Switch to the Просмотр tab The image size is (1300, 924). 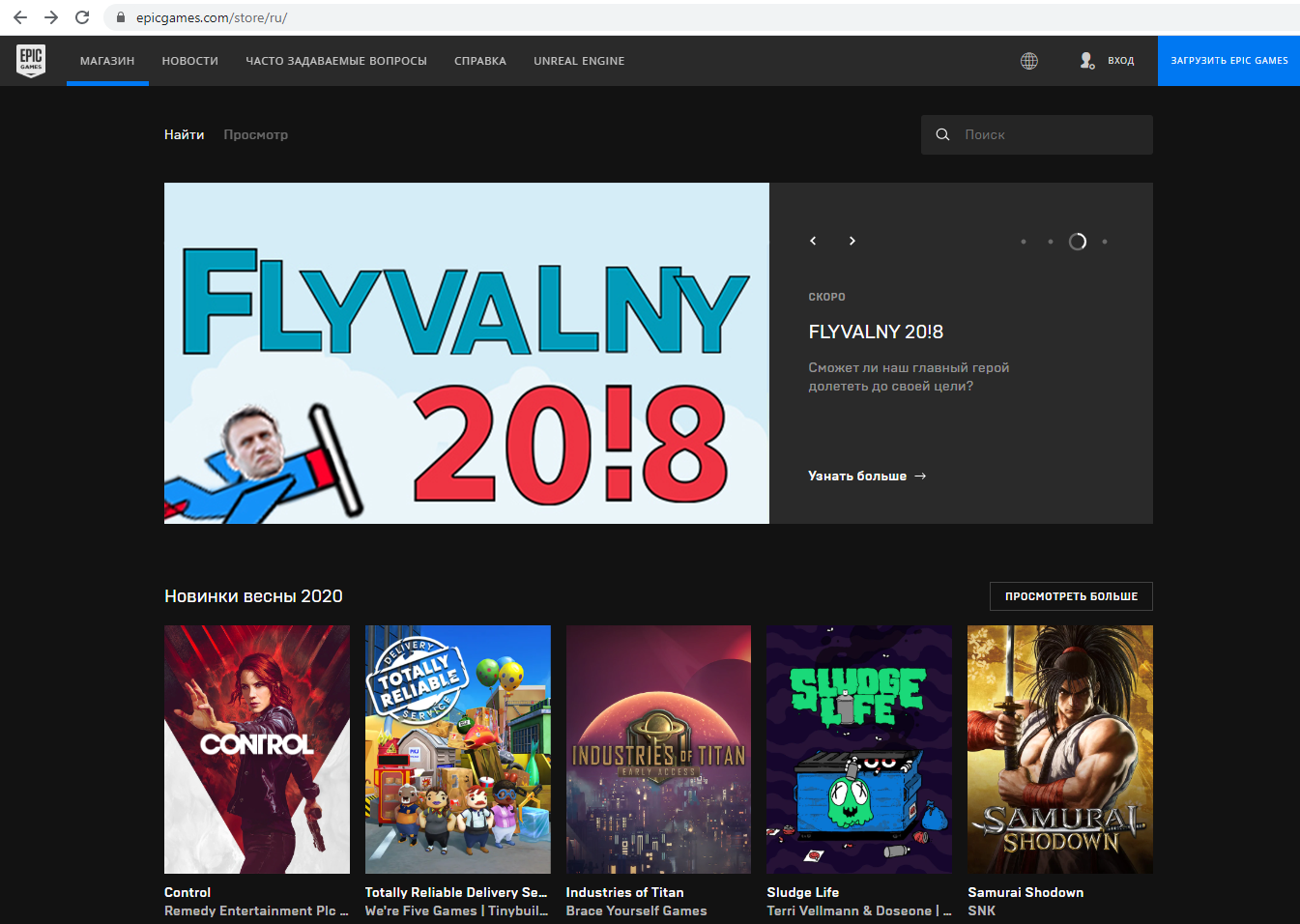click(x=256, y=134)
